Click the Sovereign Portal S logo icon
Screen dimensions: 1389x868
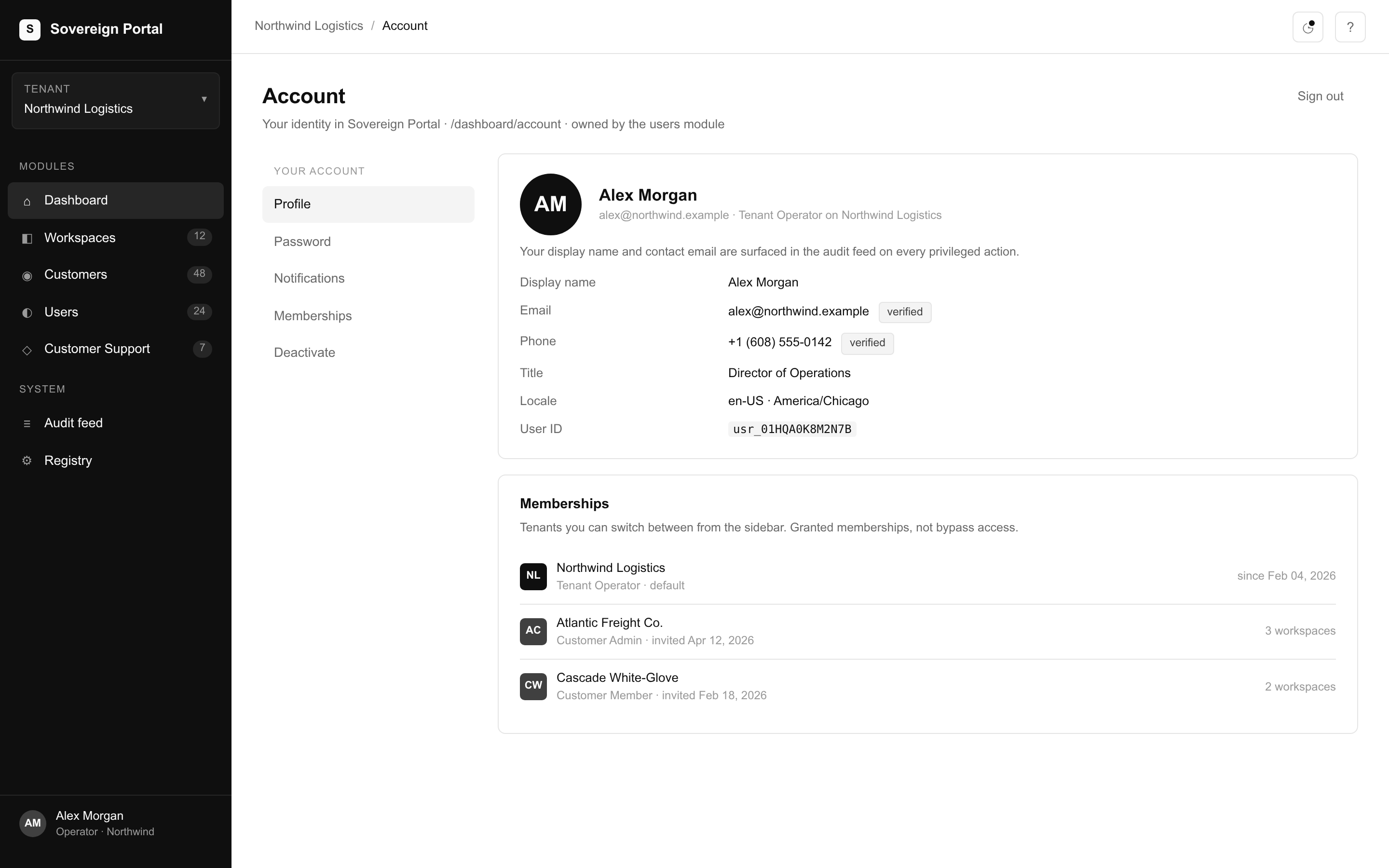click(x=30, y=29)
